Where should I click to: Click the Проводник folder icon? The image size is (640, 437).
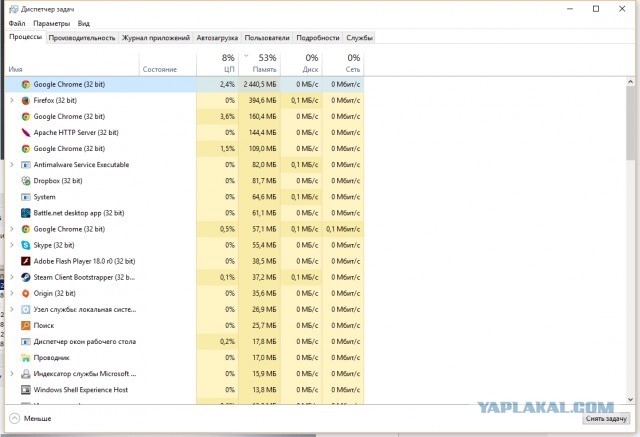(x=26, y=358)
